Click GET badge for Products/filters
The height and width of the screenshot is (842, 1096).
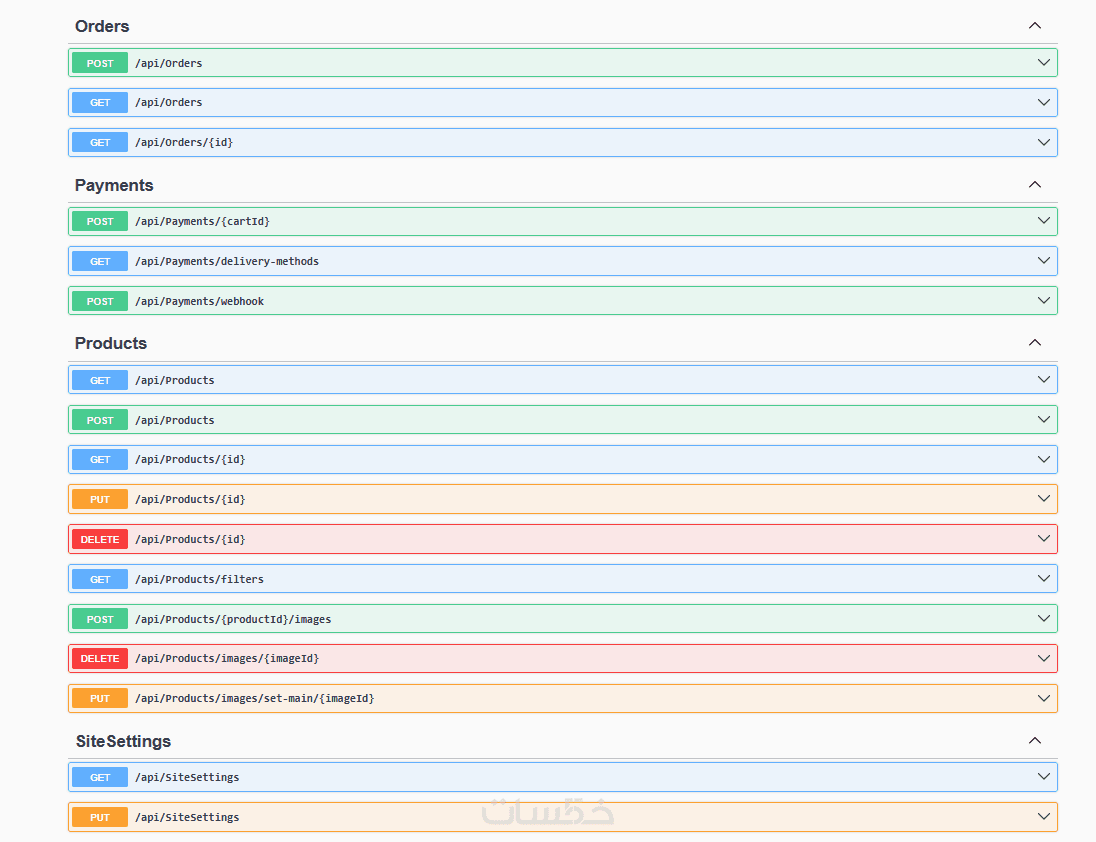coord(100,579)
